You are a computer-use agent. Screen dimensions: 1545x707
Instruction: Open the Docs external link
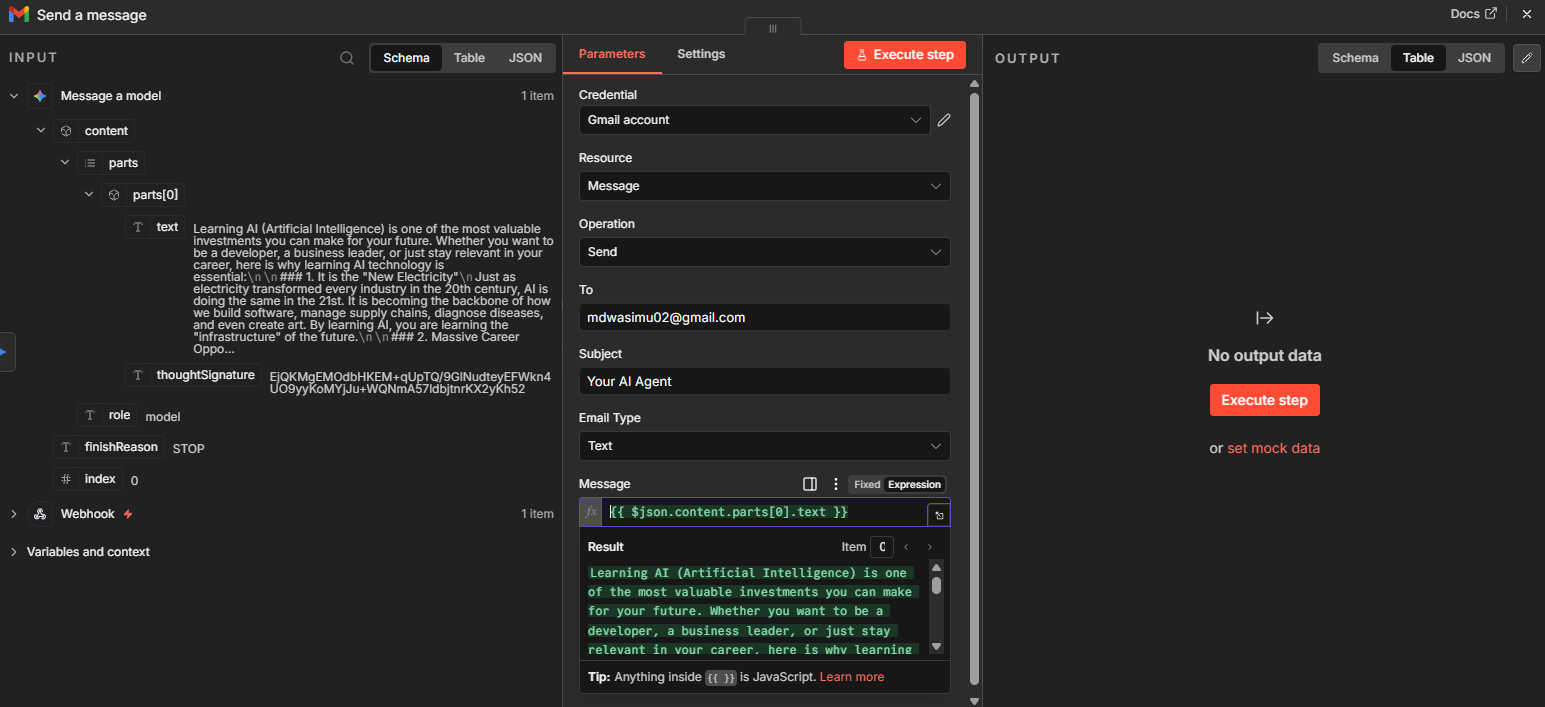pos(1474,14)
